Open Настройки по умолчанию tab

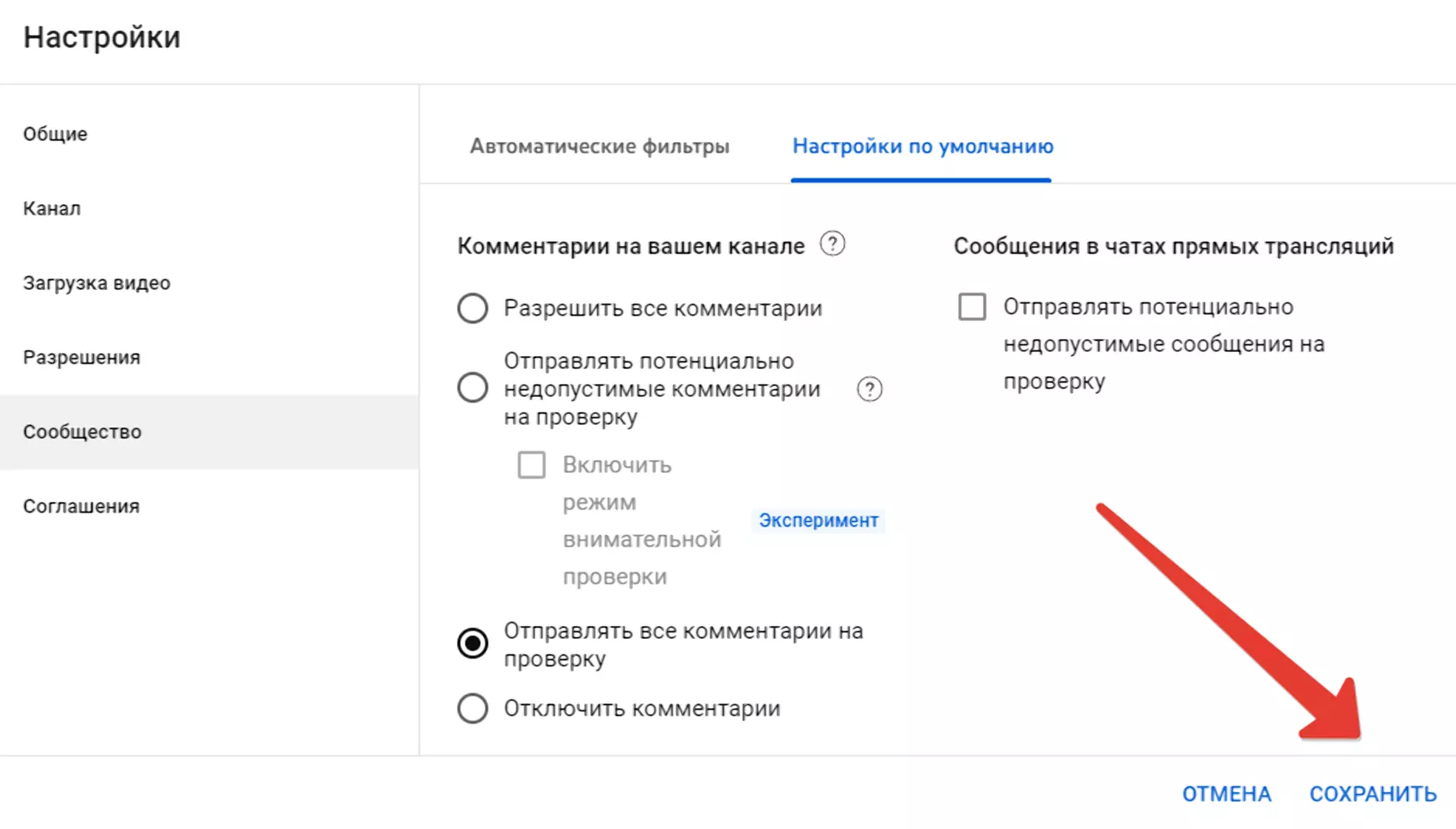922,147
